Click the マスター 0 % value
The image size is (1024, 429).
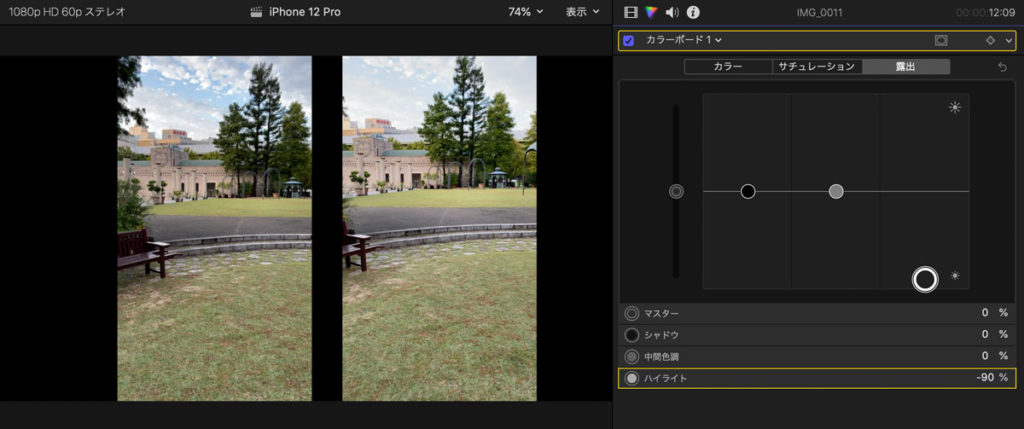[995, 313]
